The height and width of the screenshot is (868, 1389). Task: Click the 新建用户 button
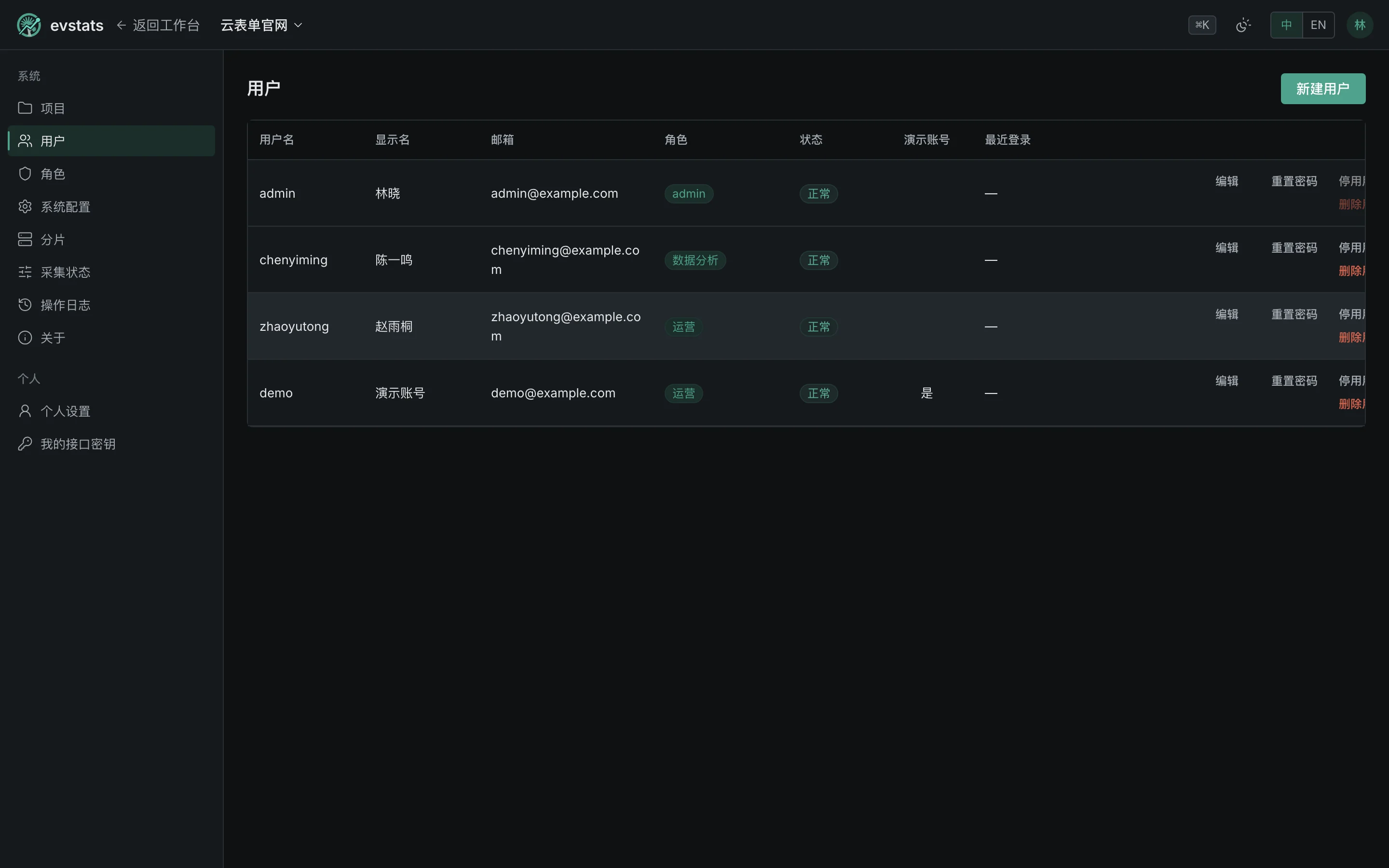(x=1323, y=88)
